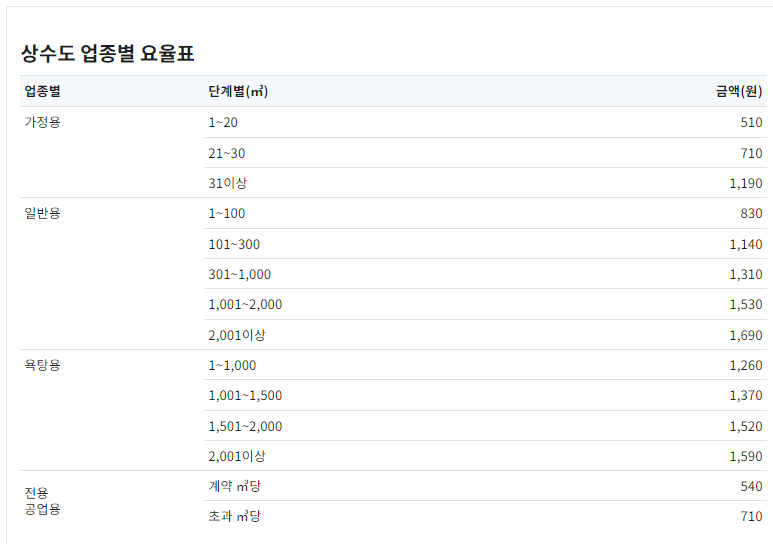Click the amount '830'
Screen dimensions: 773x544
[751, 214]
